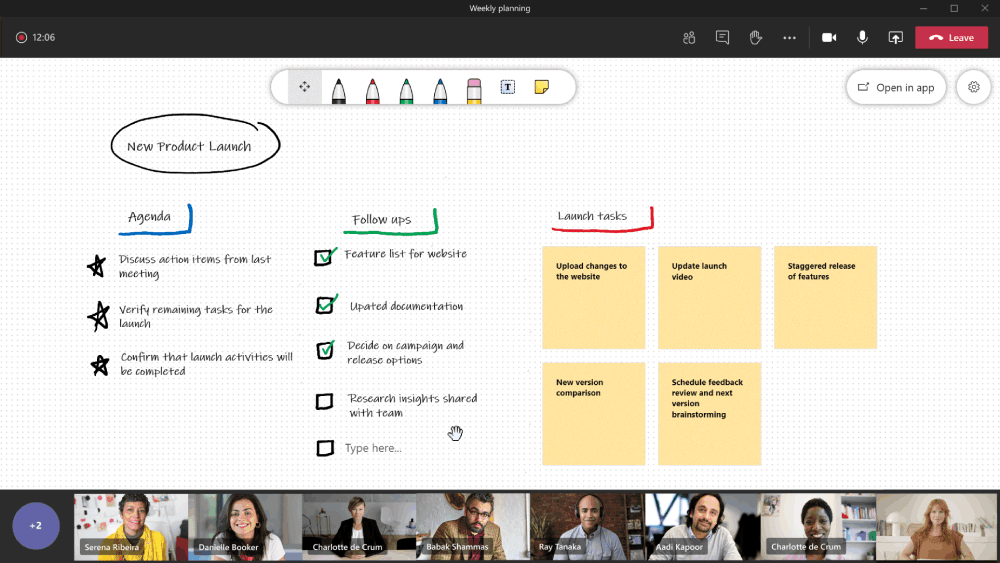Select the move/pan tool

pyautogui.click(x=305, y=88)
